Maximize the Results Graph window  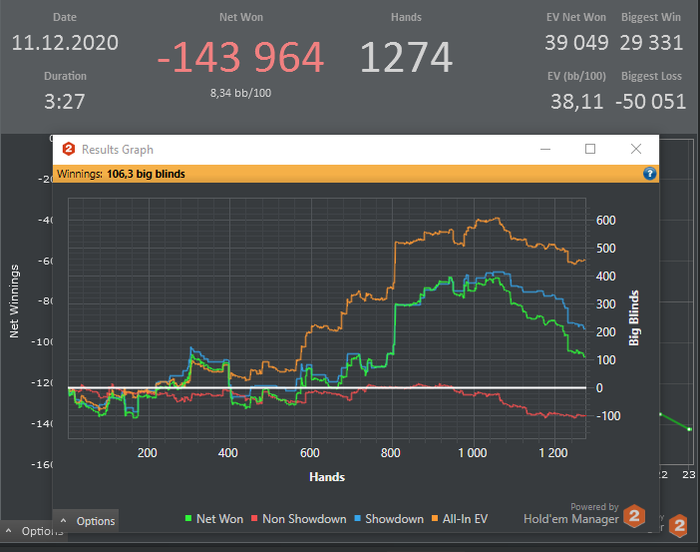pos(590,149)
